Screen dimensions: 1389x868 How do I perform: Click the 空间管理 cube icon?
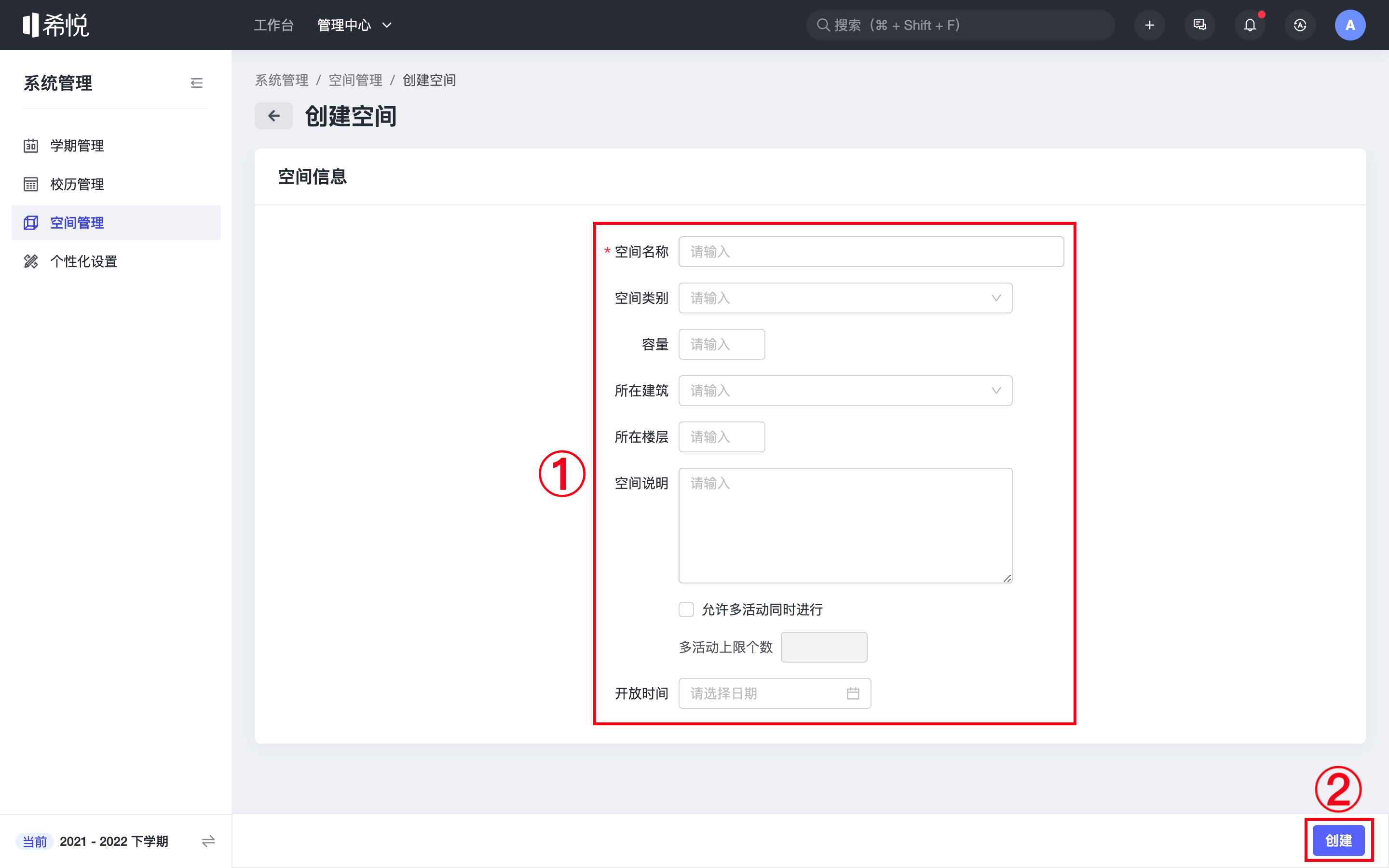31,223
